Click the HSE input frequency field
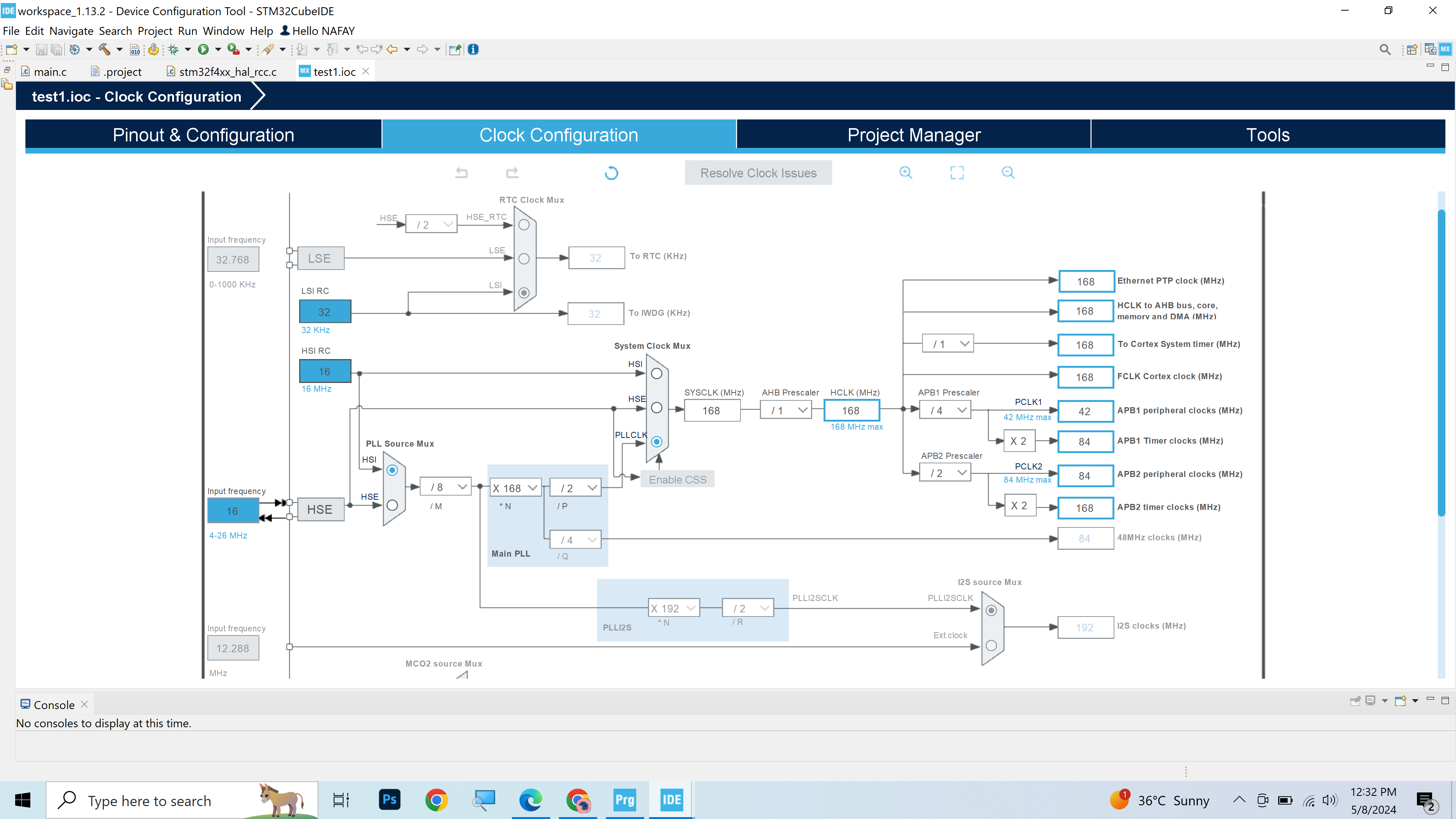 (x=232, y=511)
